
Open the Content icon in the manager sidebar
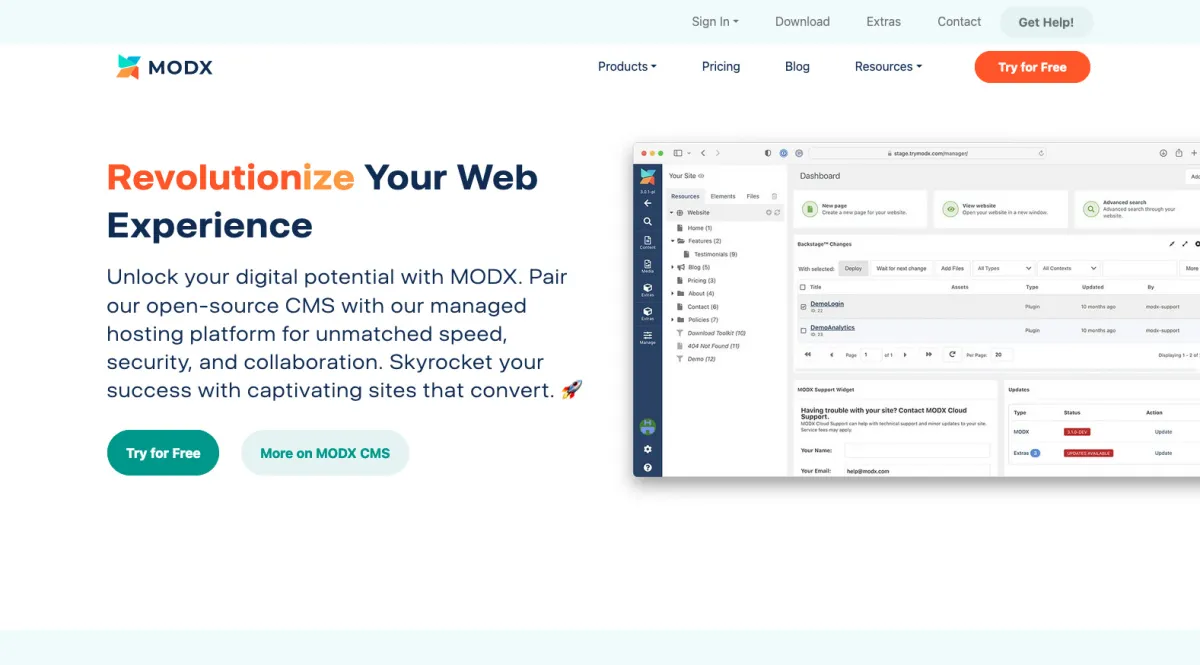pos(648,242)
